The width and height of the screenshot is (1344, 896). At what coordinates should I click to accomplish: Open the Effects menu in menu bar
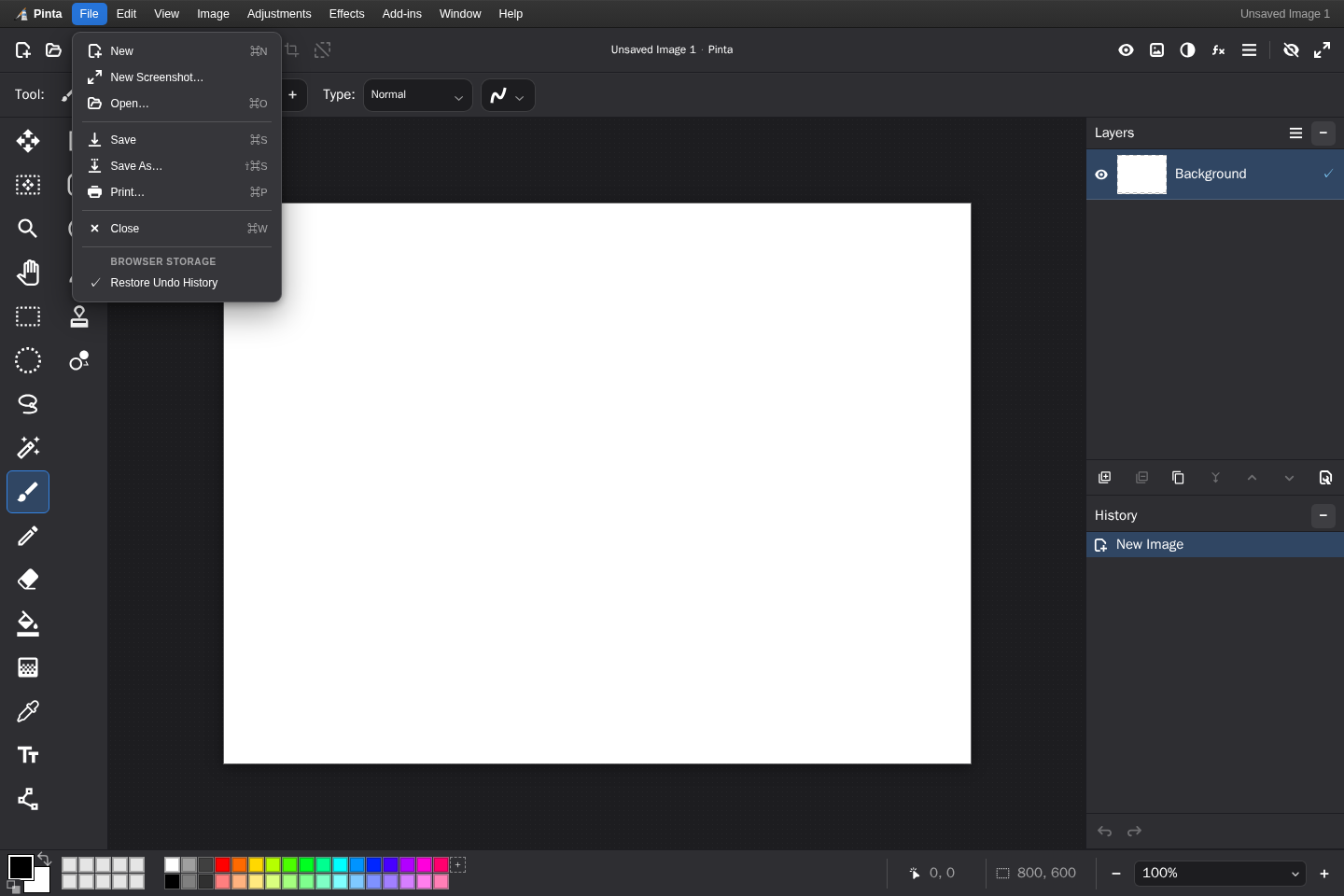347,14
